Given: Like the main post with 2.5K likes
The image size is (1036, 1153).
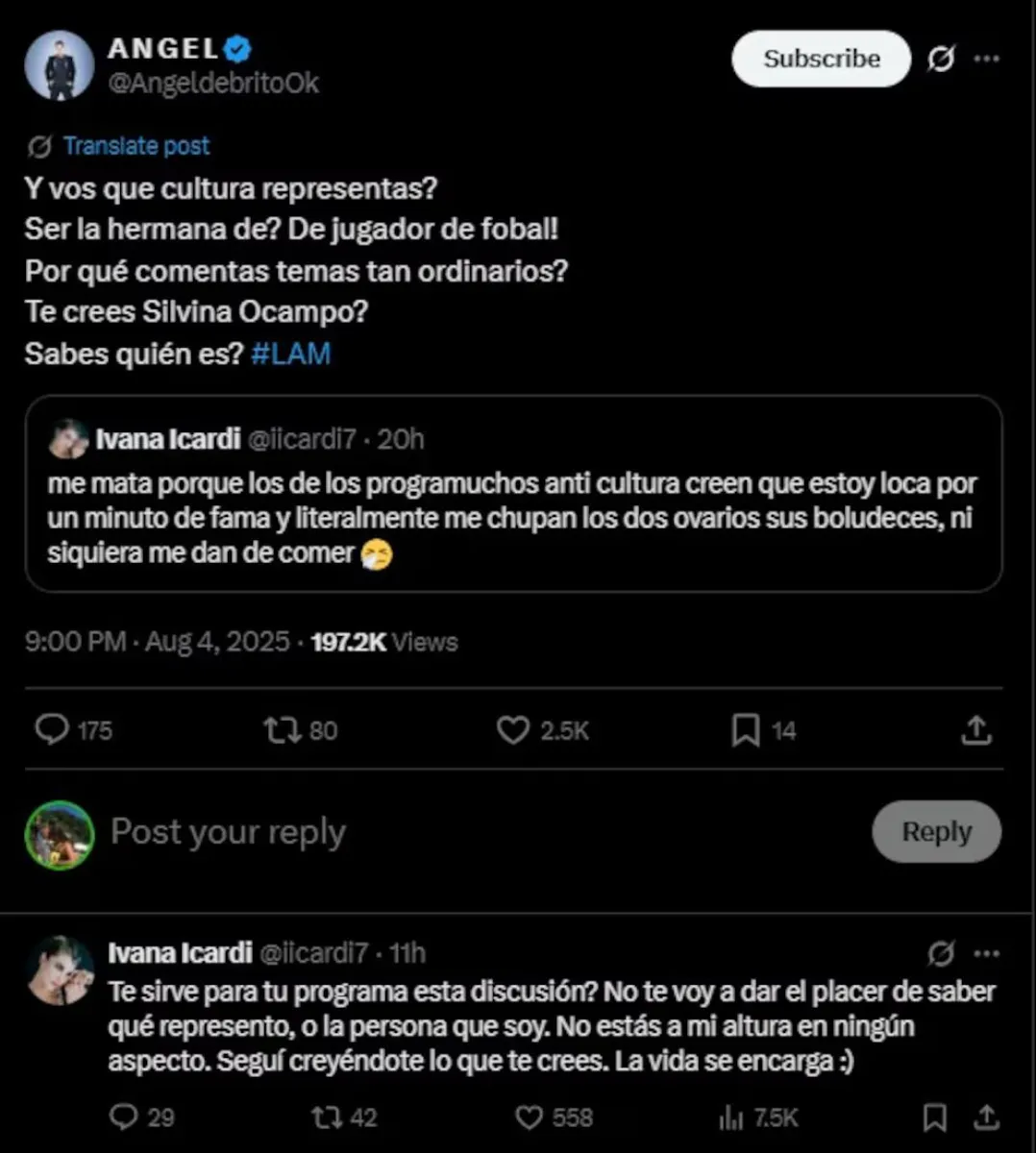Looking at the screenshot, I should point(513,730).
